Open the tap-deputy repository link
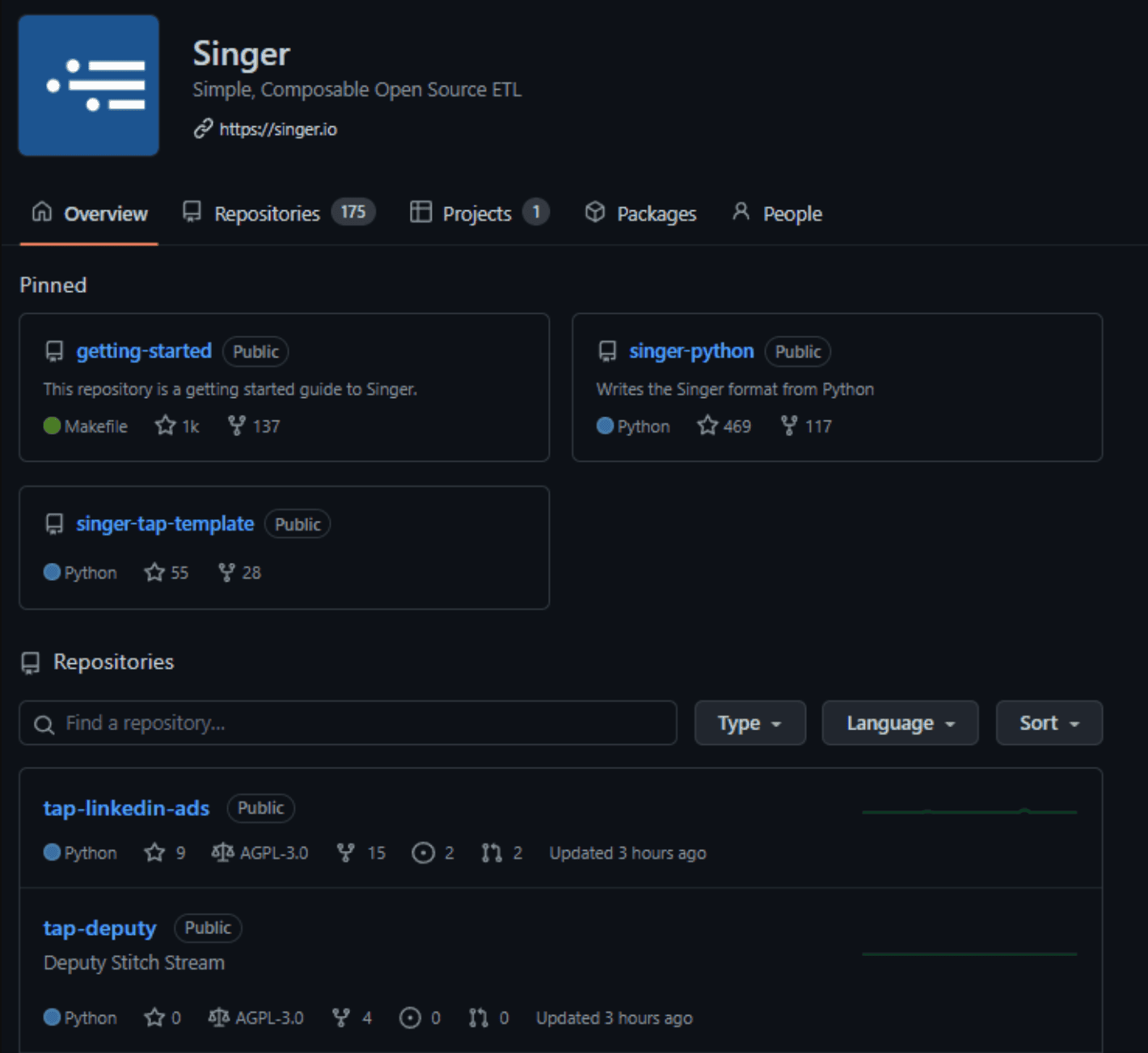The height and width of the screenshot is (1053, 1148). coord(99,928)
